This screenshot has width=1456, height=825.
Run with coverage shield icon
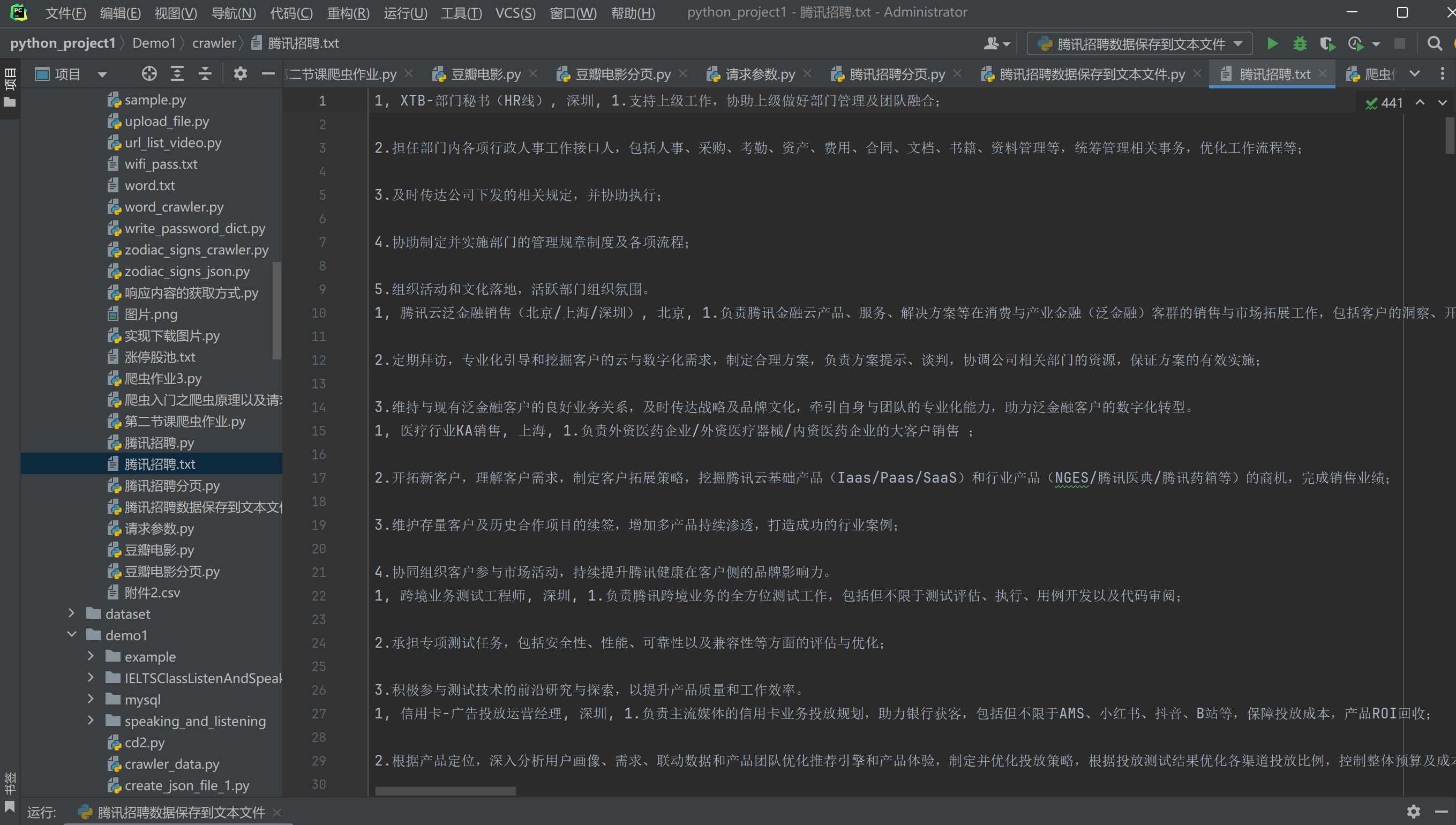[x=1327, y=43]
